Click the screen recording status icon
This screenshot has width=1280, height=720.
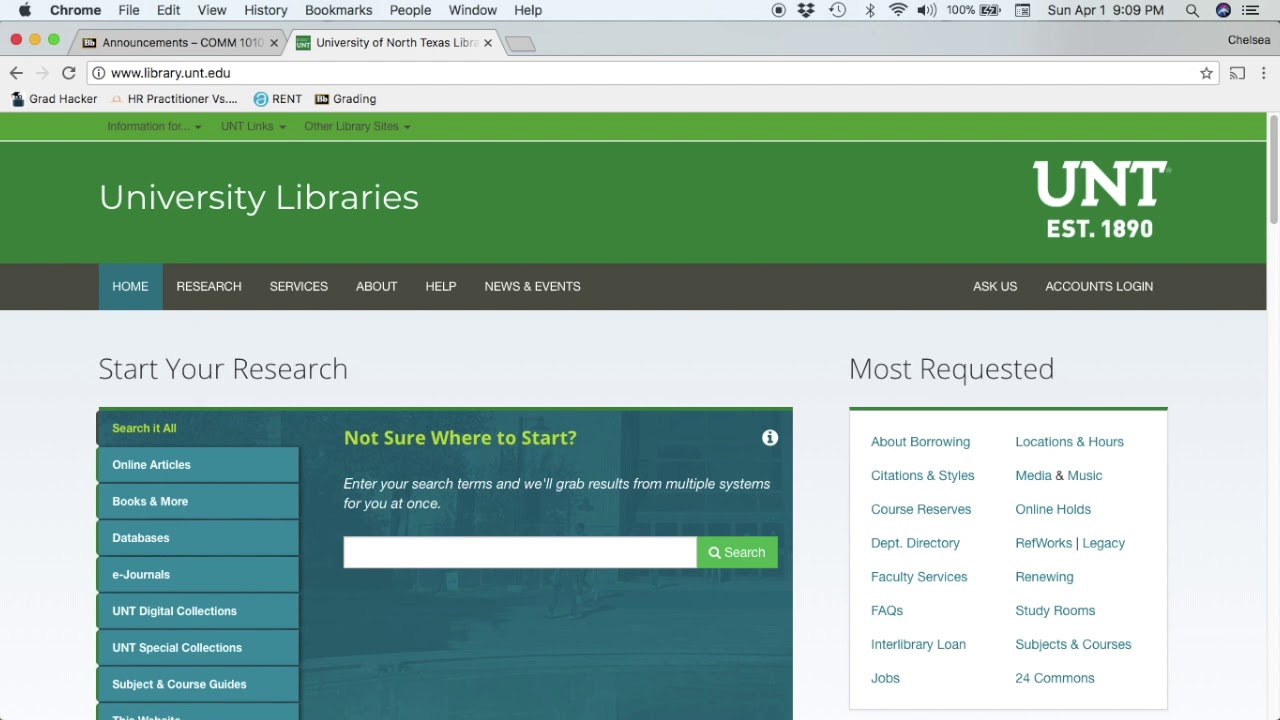[778, 10]
